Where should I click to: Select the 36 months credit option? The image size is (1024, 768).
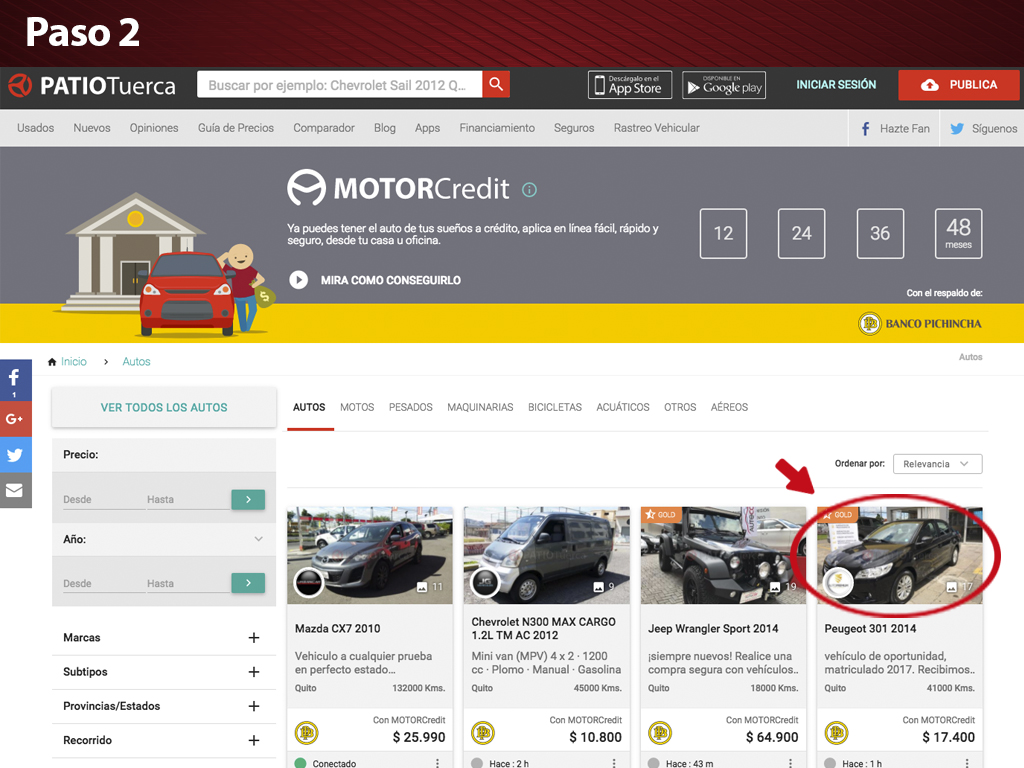pyautogui.click(x=880, y=233)
